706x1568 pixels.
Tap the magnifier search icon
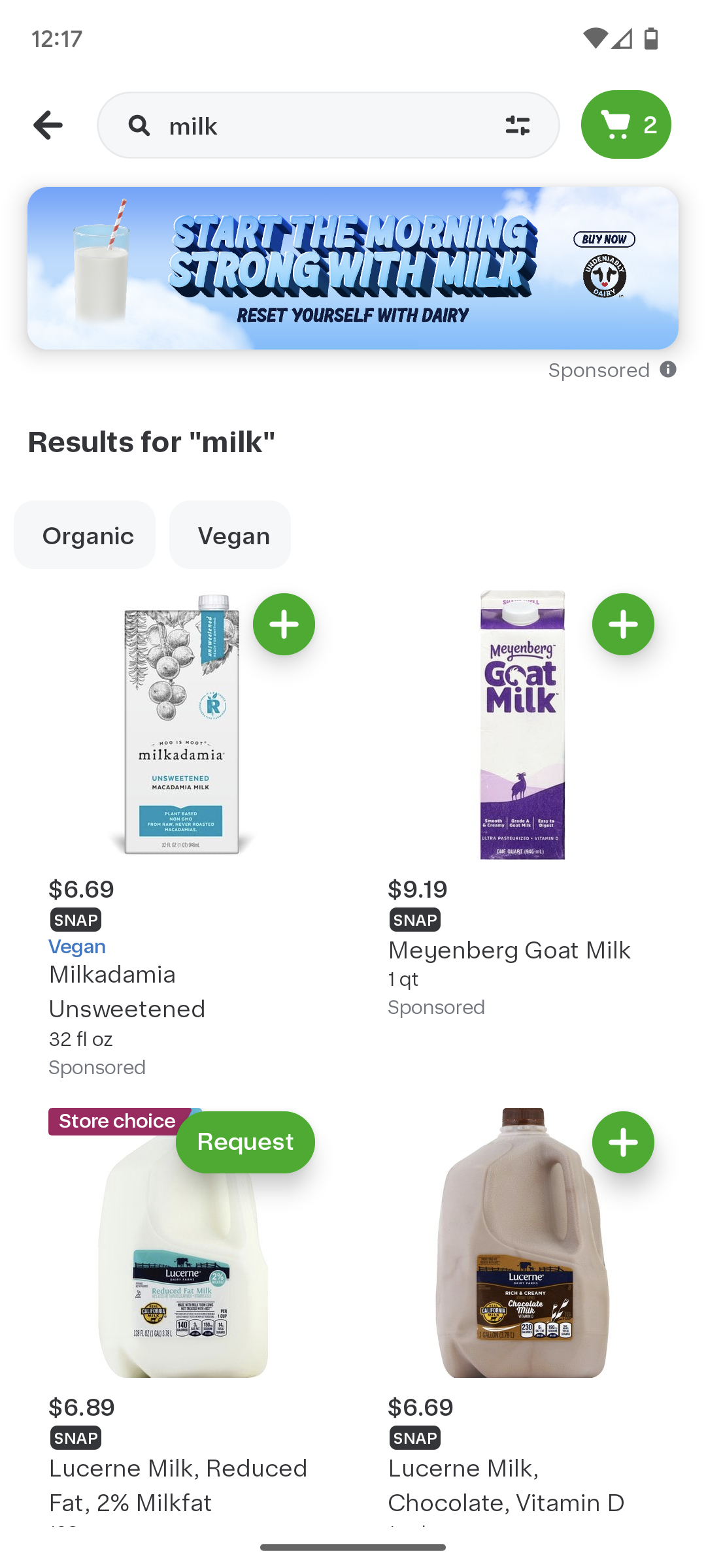[x=139, y=125]
